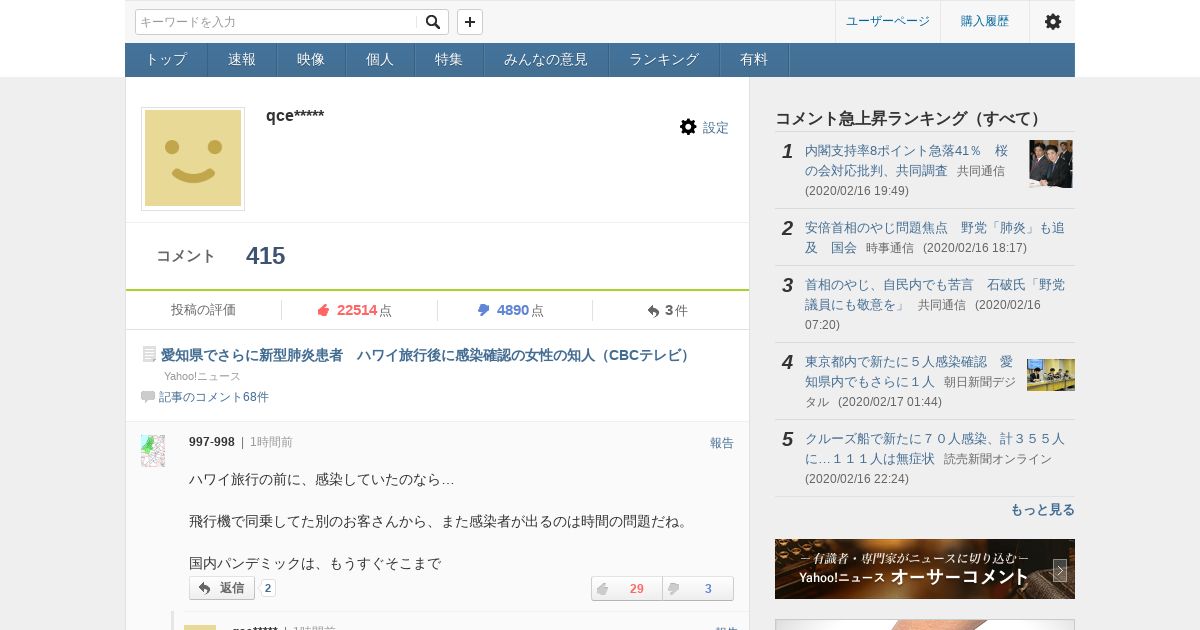Click the 返信 reply button
Image resolution: width=1200 pixels, height=630 pixels.
coord(222,588)
